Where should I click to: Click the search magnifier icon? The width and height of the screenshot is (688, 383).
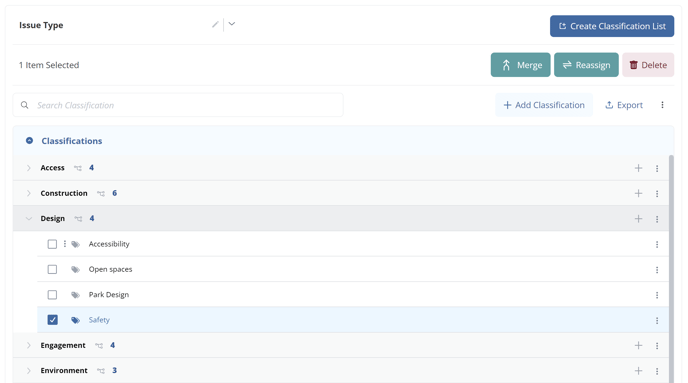25,105
